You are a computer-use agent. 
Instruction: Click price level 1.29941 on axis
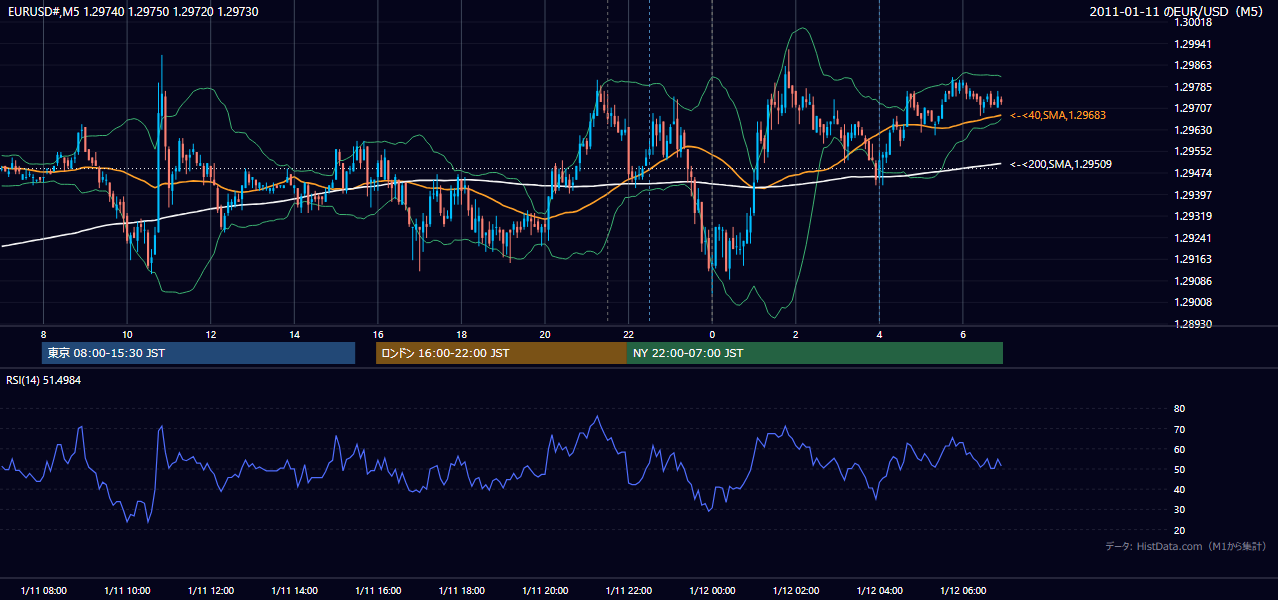click(1193, 44)
